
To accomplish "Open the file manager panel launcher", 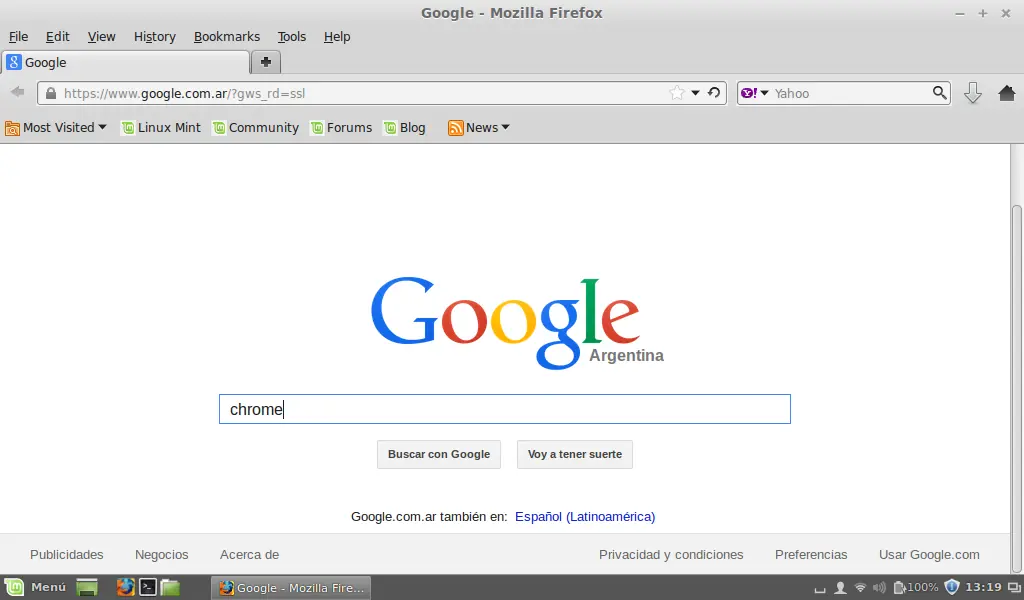I will click(170, 588).
